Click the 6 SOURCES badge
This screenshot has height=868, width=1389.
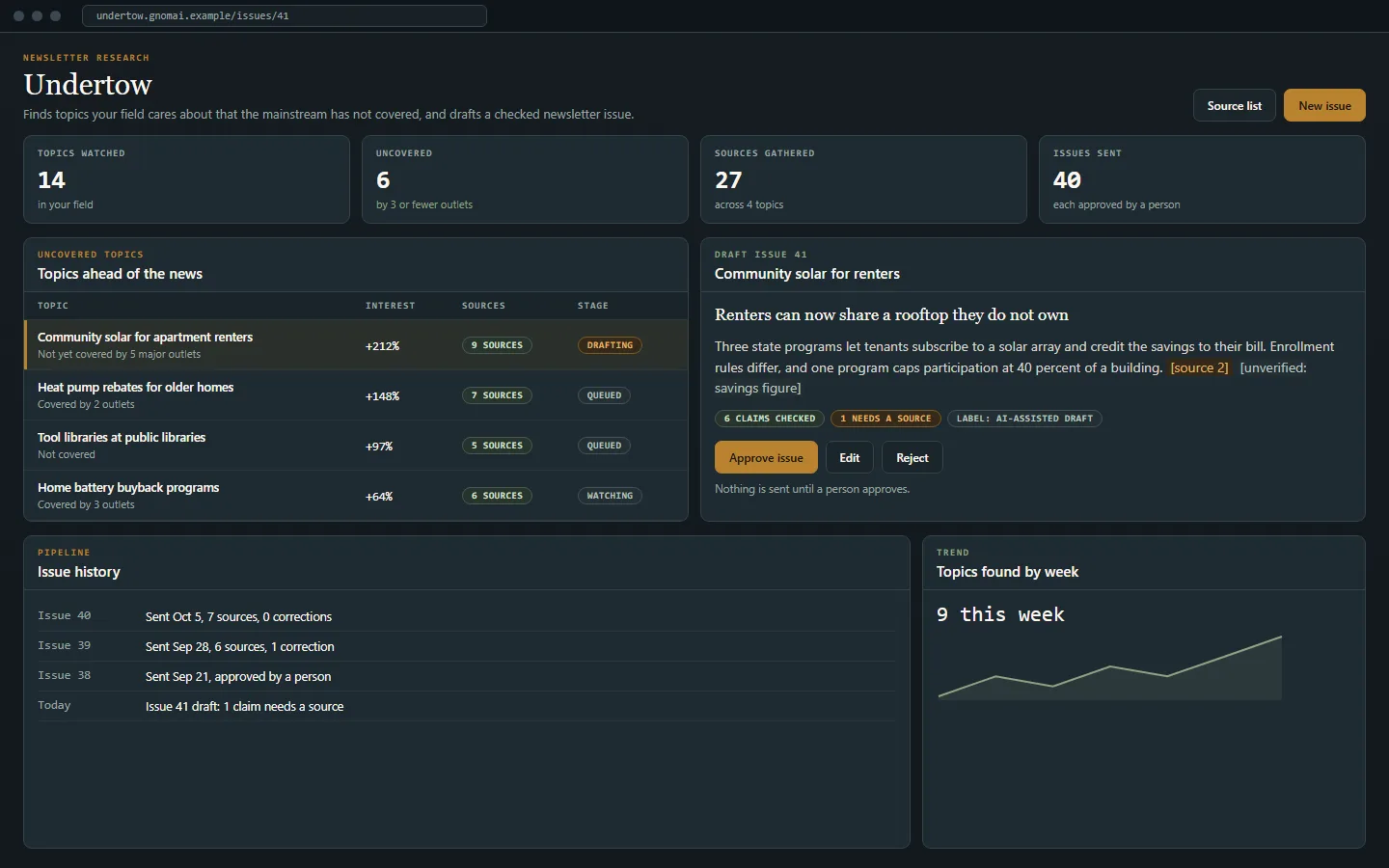tap(497, 496)
